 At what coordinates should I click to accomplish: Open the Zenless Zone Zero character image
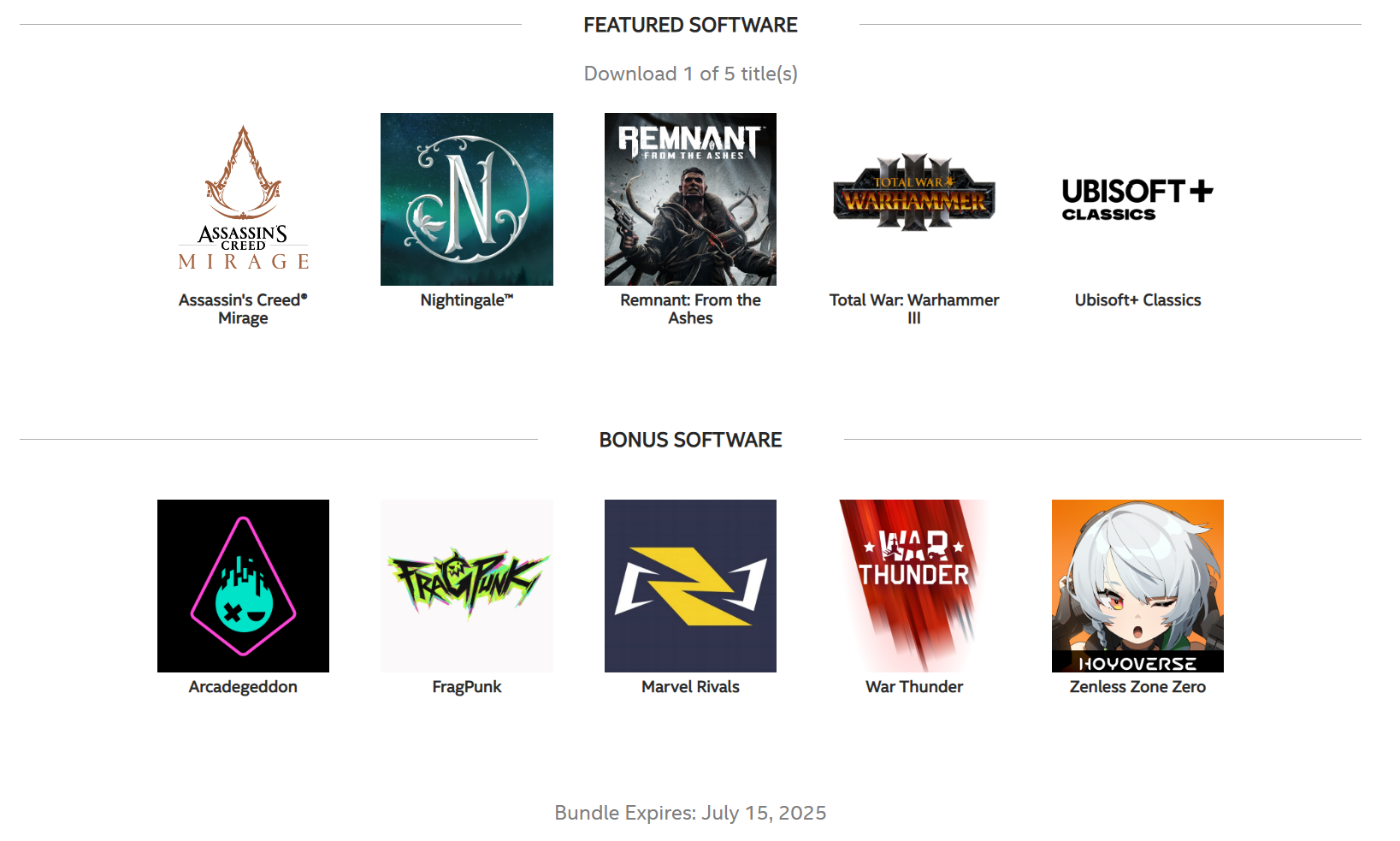tap(1137, 585)
